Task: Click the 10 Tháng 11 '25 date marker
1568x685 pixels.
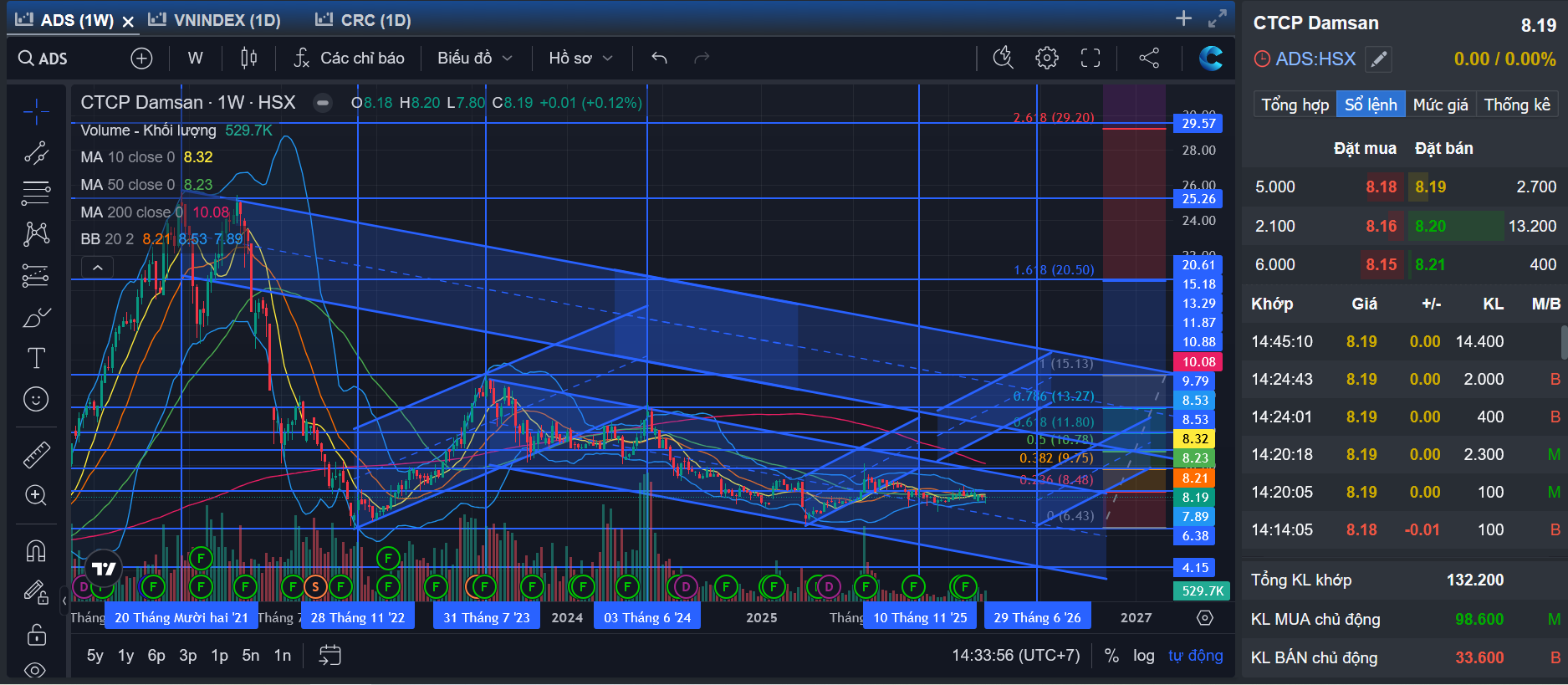Action: [920, 617]
